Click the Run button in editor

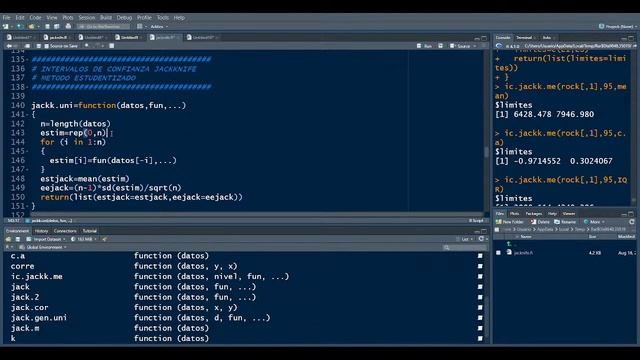click(x=424, y=46)
